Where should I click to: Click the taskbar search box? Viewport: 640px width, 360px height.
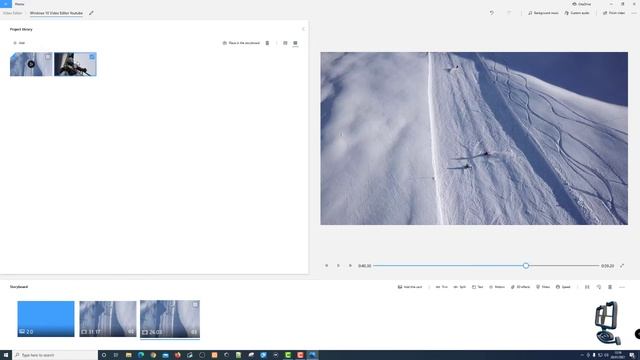[x=55, y=355]
